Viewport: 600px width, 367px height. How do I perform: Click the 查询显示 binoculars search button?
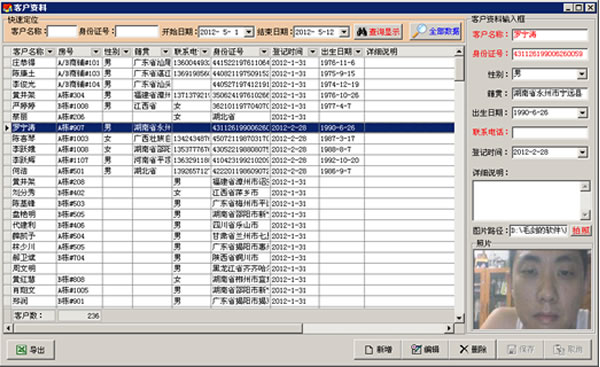(x=378, y=32)
